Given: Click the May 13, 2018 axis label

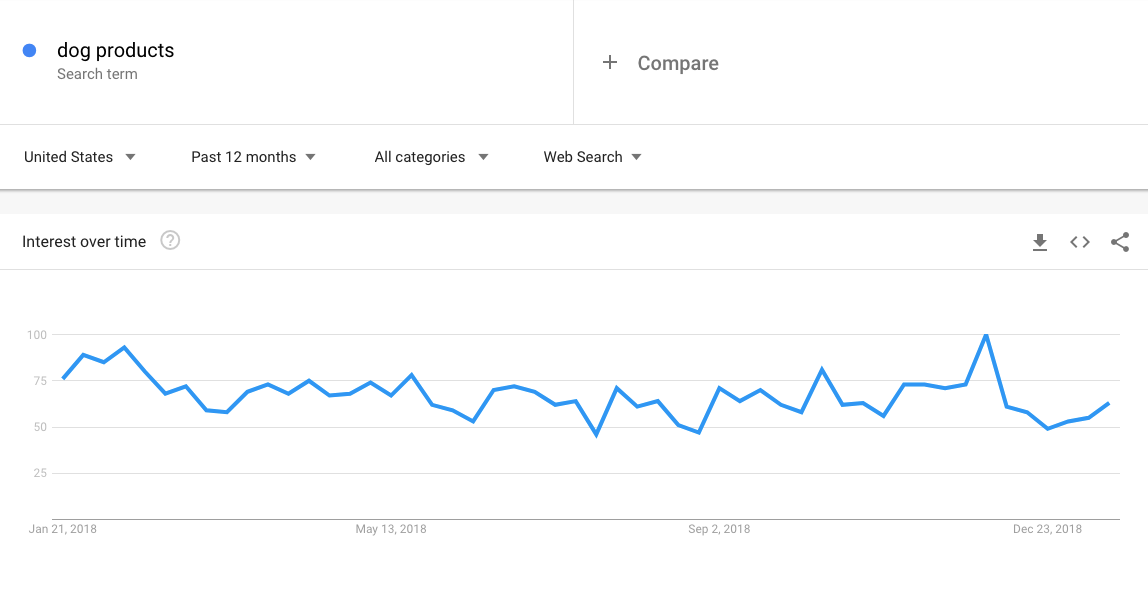Looking at the screenshot, I should 391,529.
